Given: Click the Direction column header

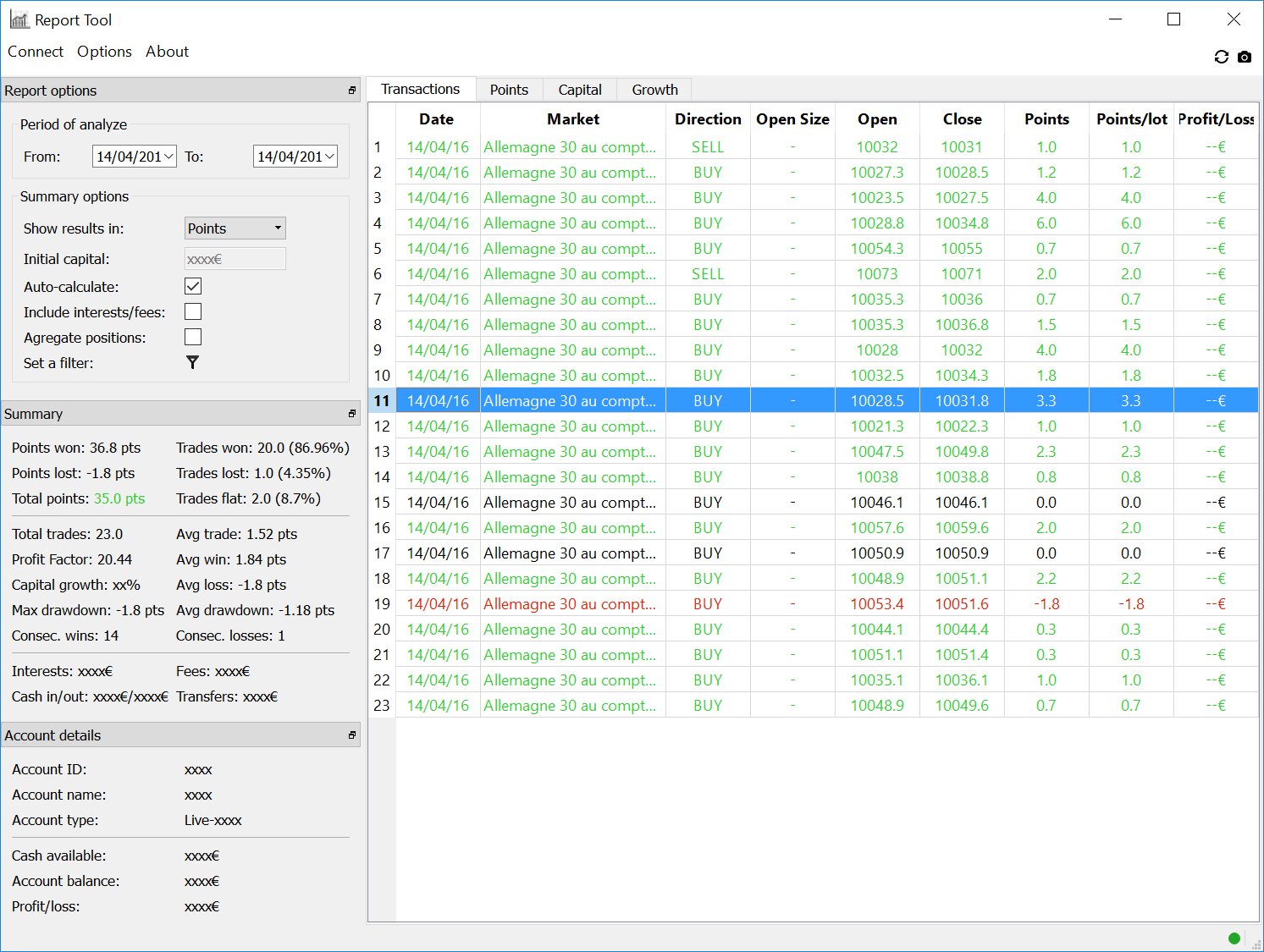Looking at the screenshot, I should coord(708,119).
